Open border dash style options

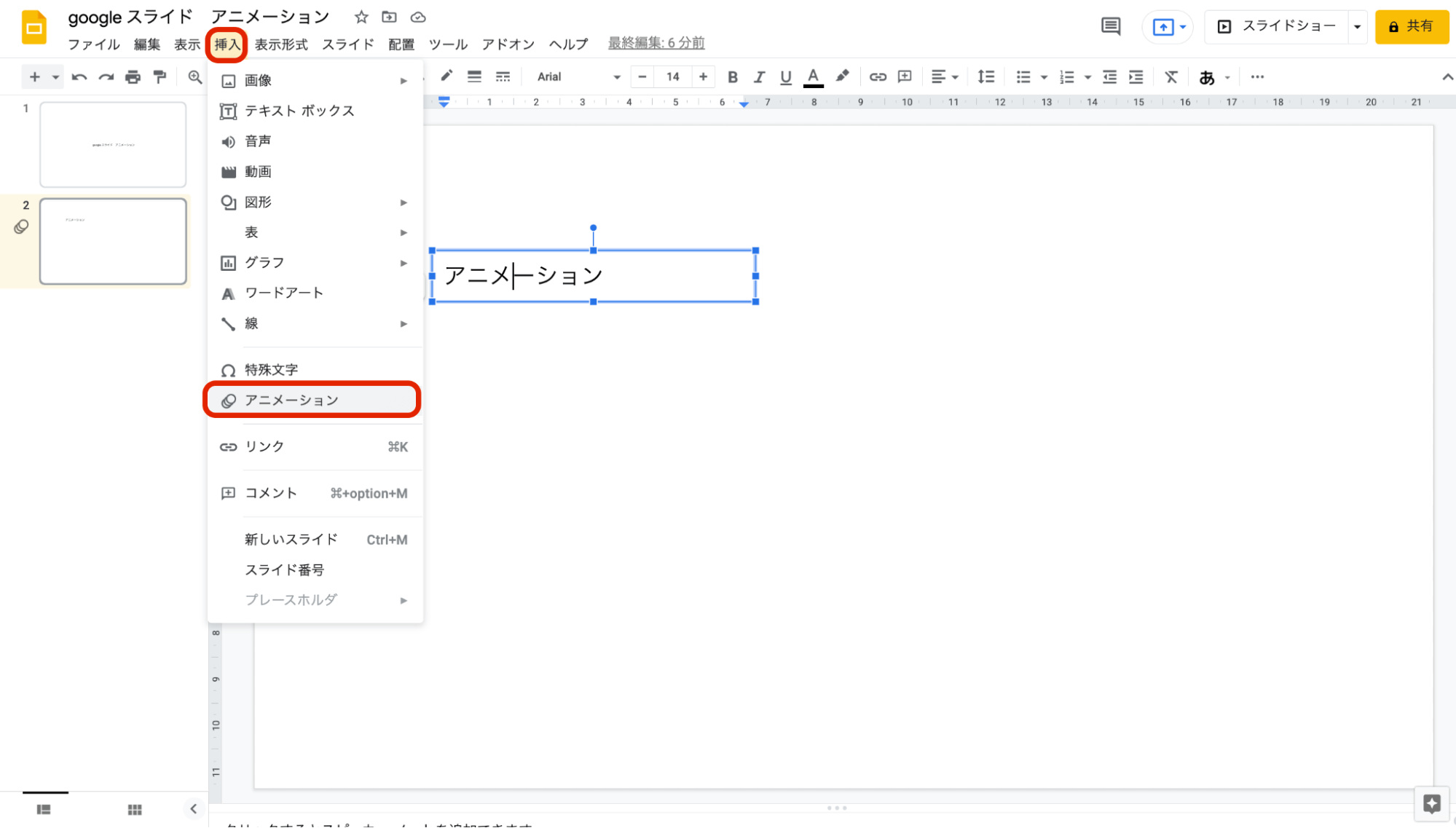[x=503, y=76]
